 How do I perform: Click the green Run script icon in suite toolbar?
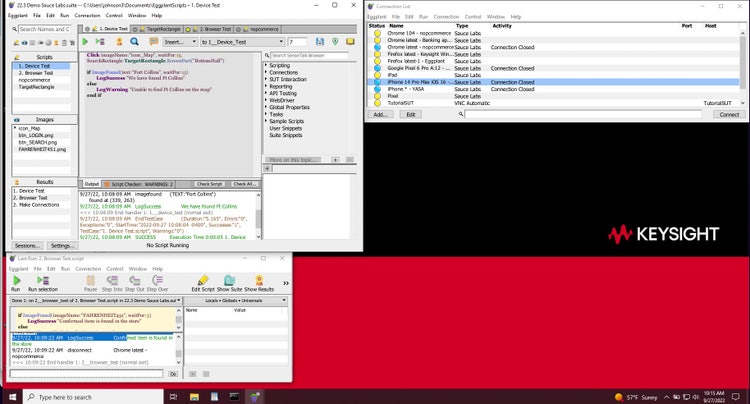86,42
